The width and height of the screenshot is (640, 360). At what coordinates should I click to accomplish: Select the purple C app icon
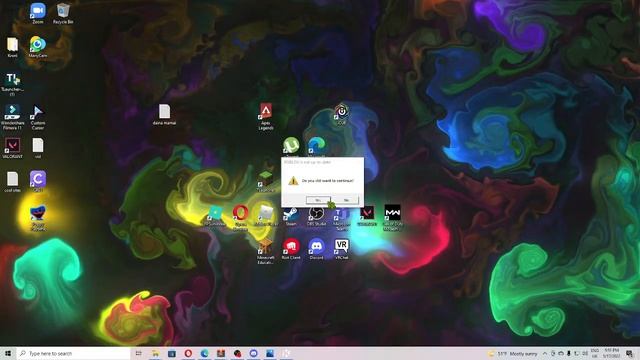coord(38,181)
